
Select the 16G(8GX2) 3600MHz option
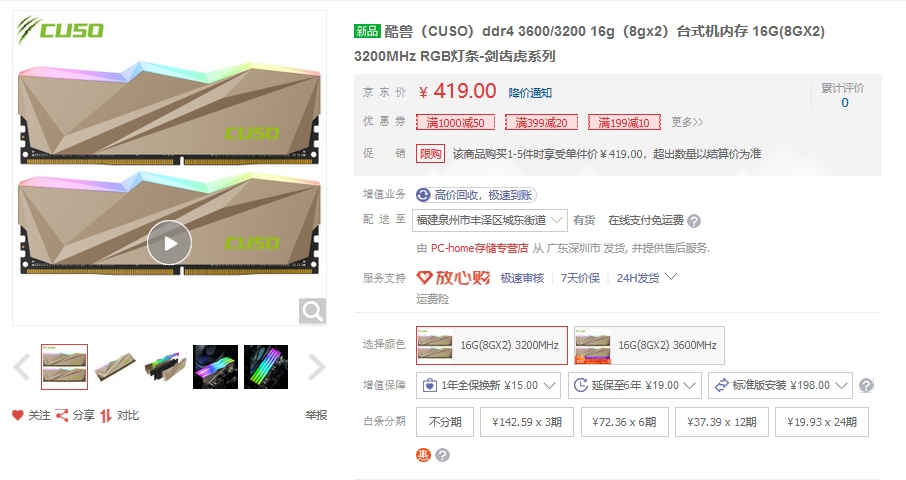(x=649, y=345)
